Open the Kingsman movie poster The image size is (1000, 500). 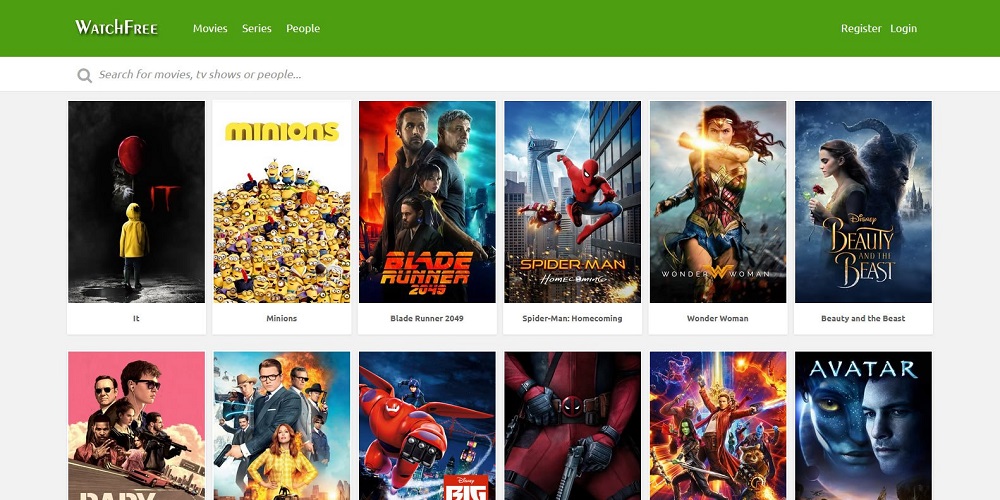pyautogui.click(x=282, y=425)
